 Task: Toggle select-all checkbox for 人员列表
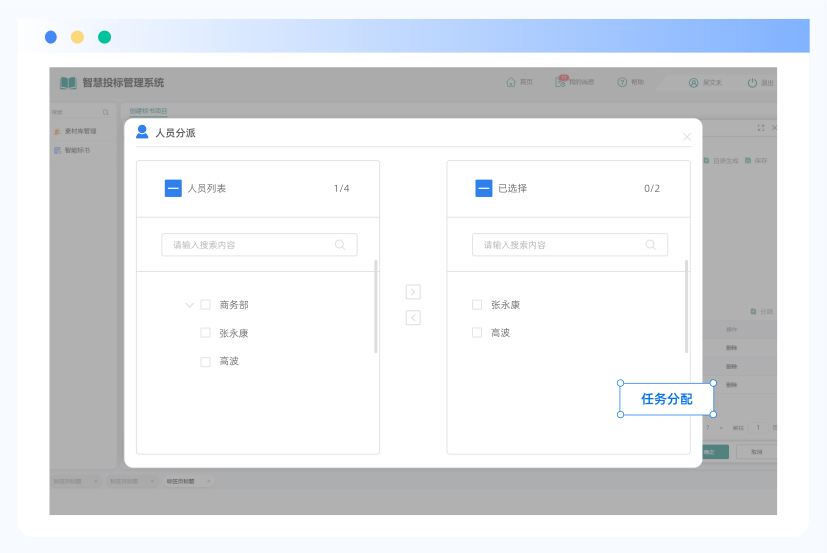point(173,188)
